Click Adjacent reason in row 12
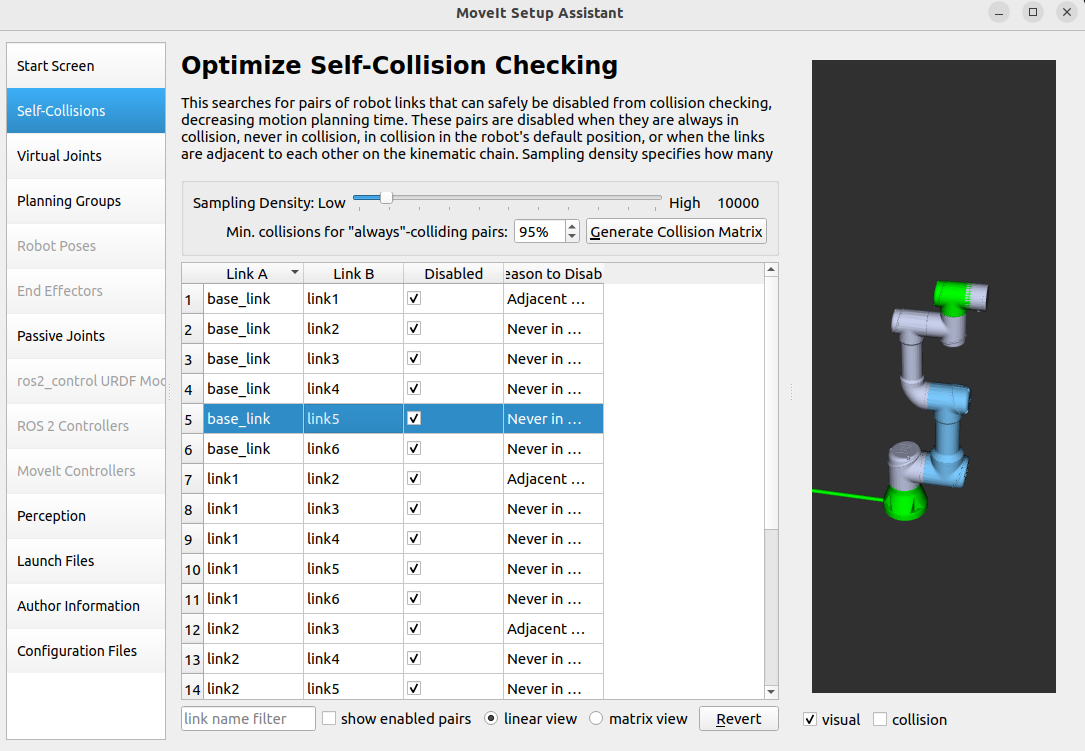This screenshot has height=751, width=1085. pos(553,628)
